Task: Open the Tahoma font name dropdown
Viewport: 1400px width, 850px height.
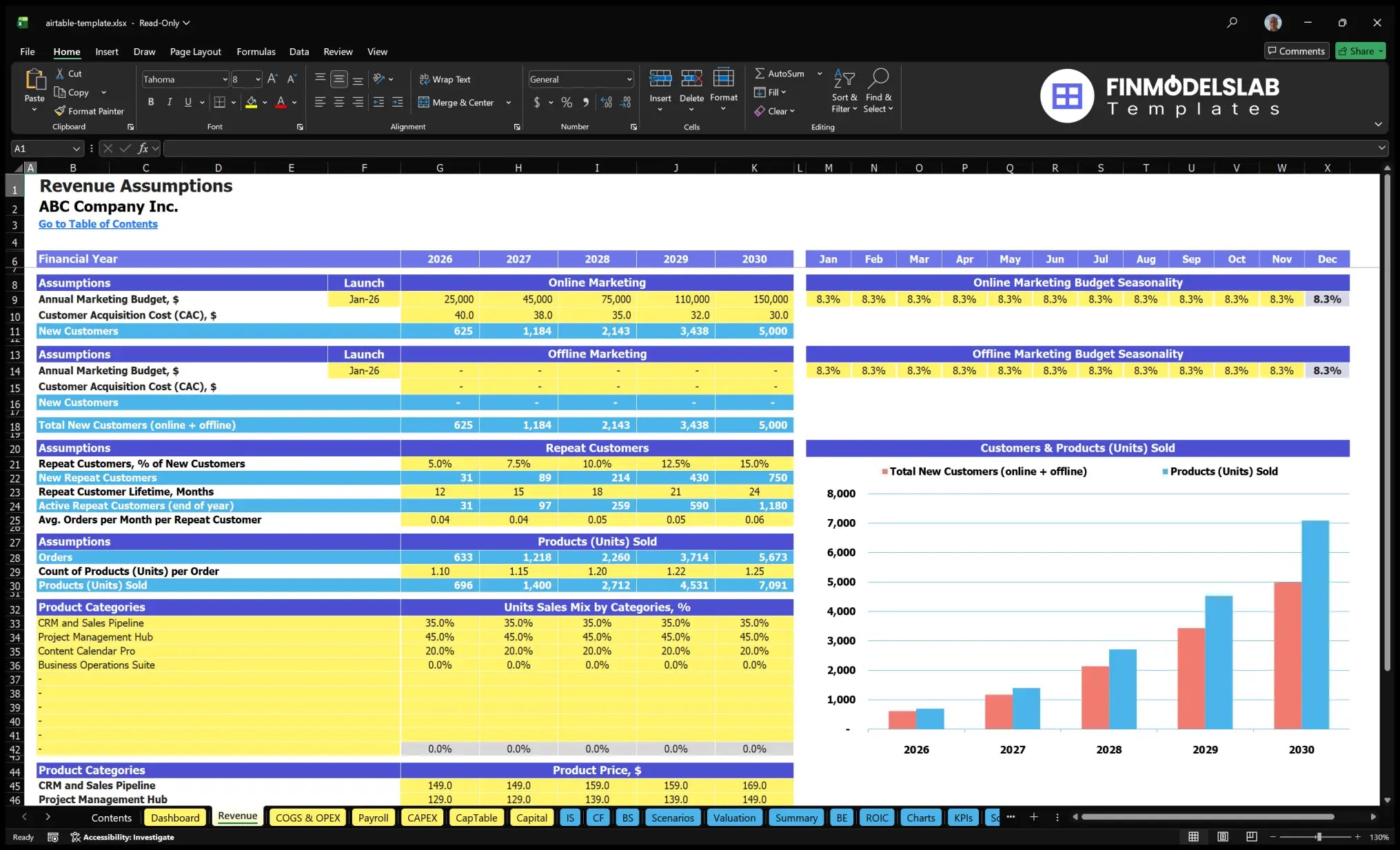Action: pyautogui.click(x=225, y=79)
